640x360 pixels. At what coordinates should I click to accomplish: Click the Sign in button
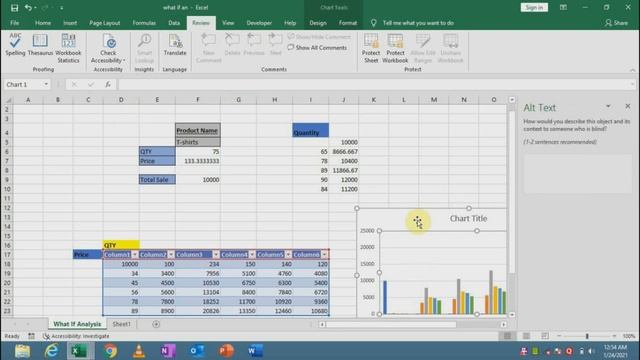tap(534, 7)
